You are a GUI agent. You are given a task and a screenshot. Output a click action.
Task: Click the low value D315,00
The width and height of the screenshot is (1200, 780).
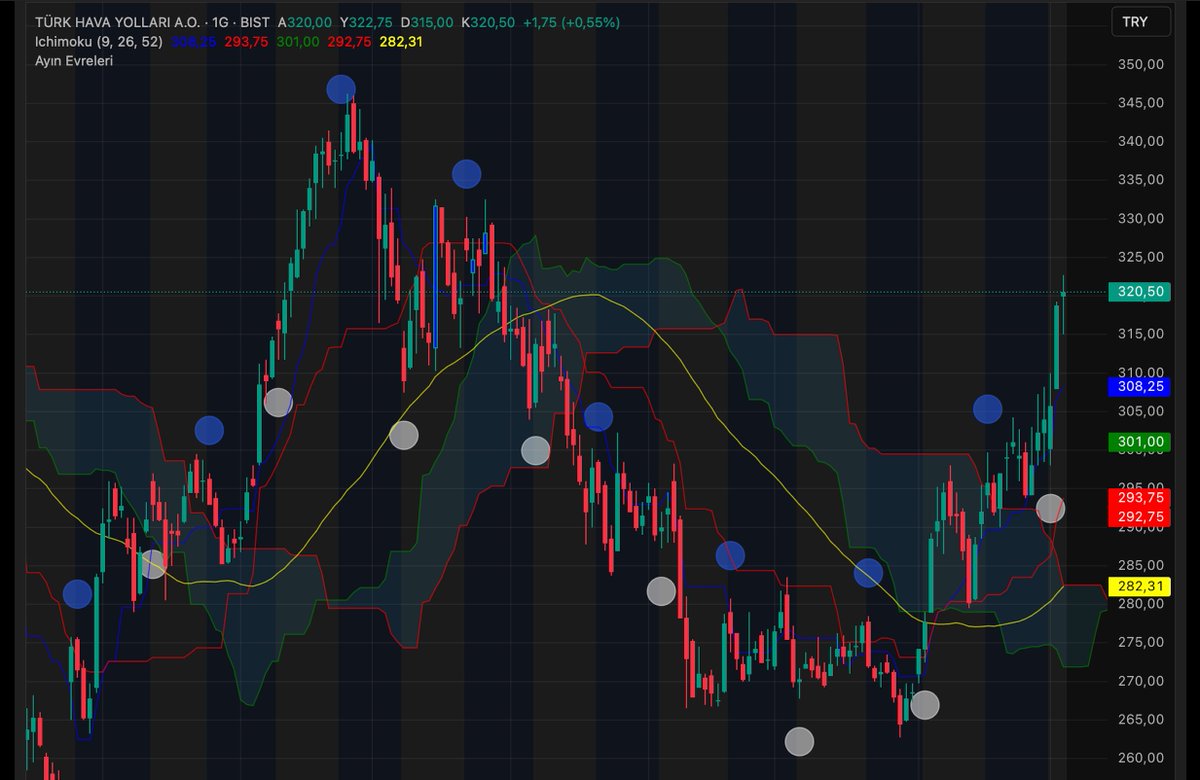(x=426, y=22)
